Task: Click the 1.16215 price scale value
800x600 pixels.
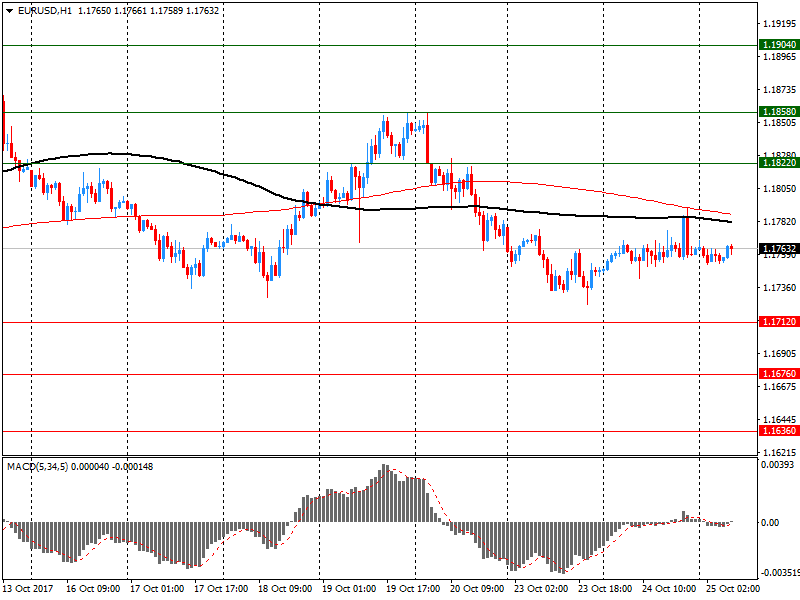Action: coord(779,453)
